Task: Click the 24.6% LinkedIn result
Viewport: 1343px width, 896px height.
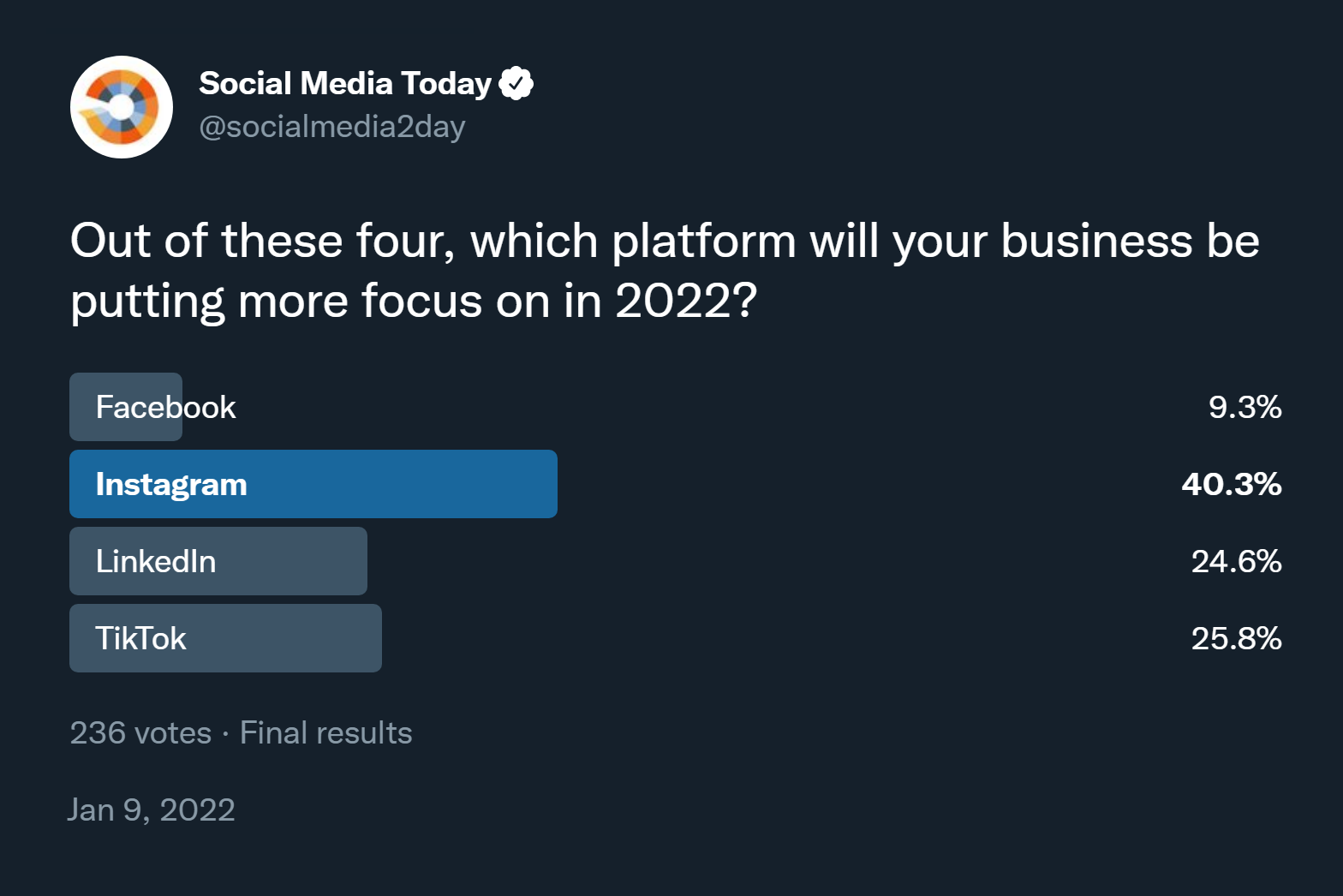Action: (x=1236, y=561)
